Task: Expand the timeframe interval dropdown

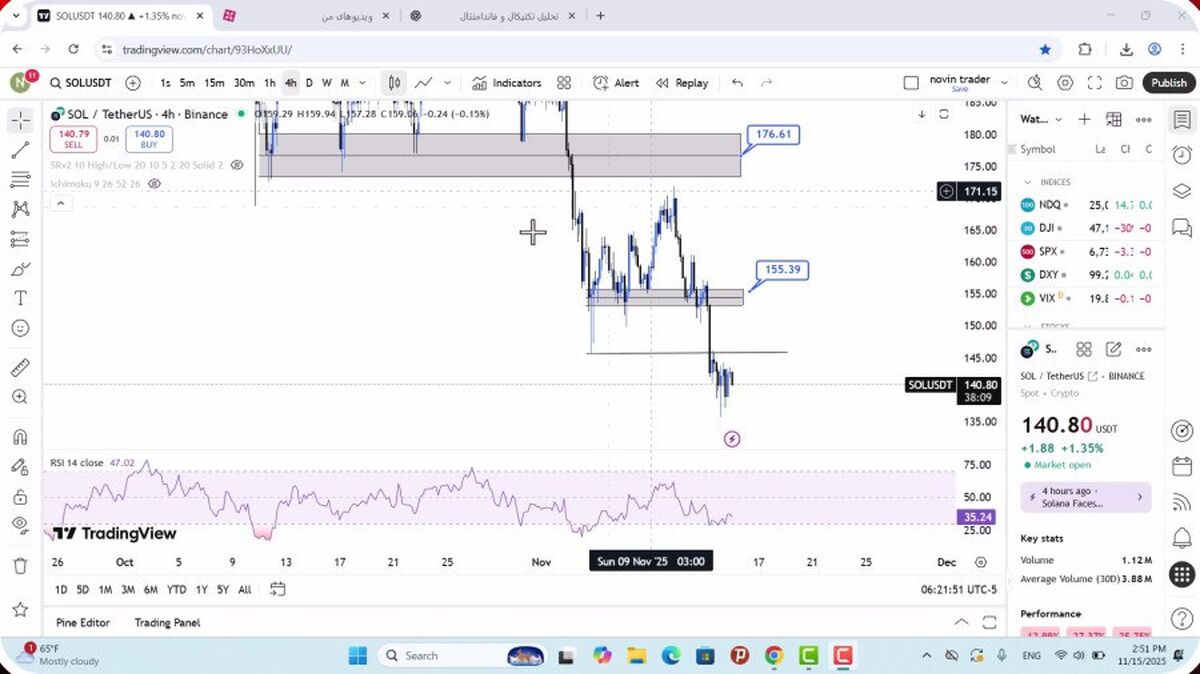Action: 362,83
